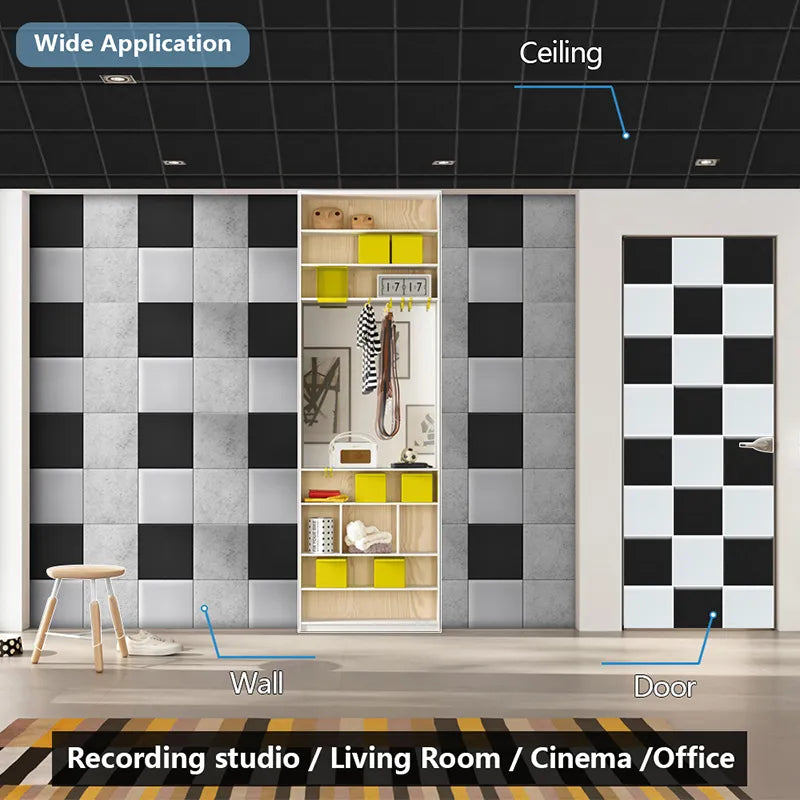
Task: Select the white radio on the wardrobe shelf
Action: click(354, 450)
